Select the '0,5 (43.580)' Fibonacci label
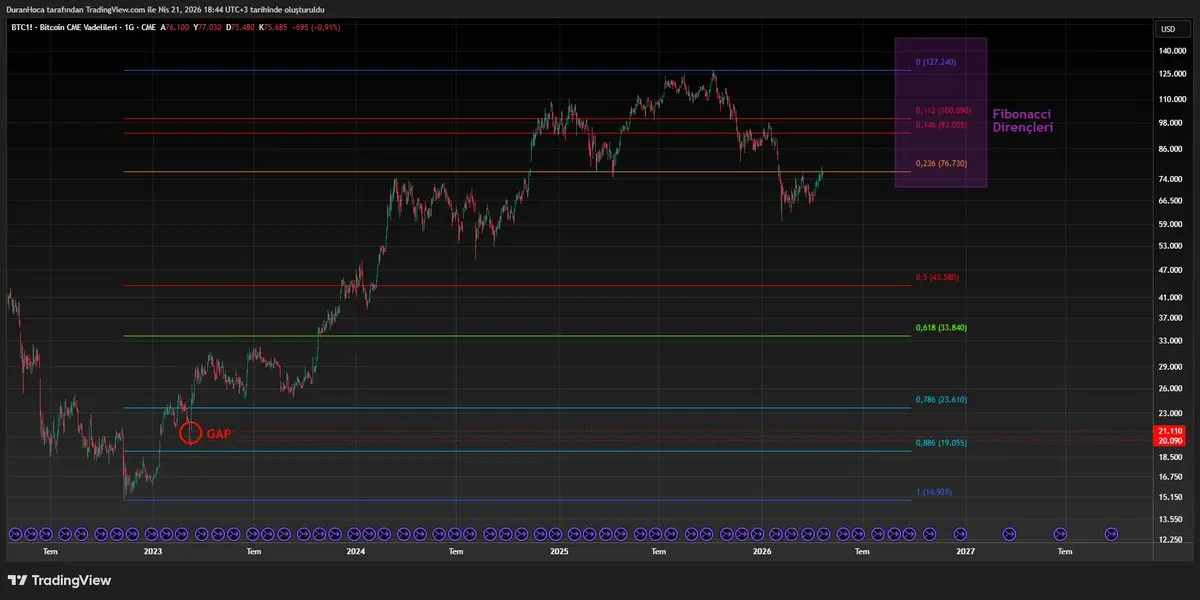The image size is (1200, 600). coord(937,277)
